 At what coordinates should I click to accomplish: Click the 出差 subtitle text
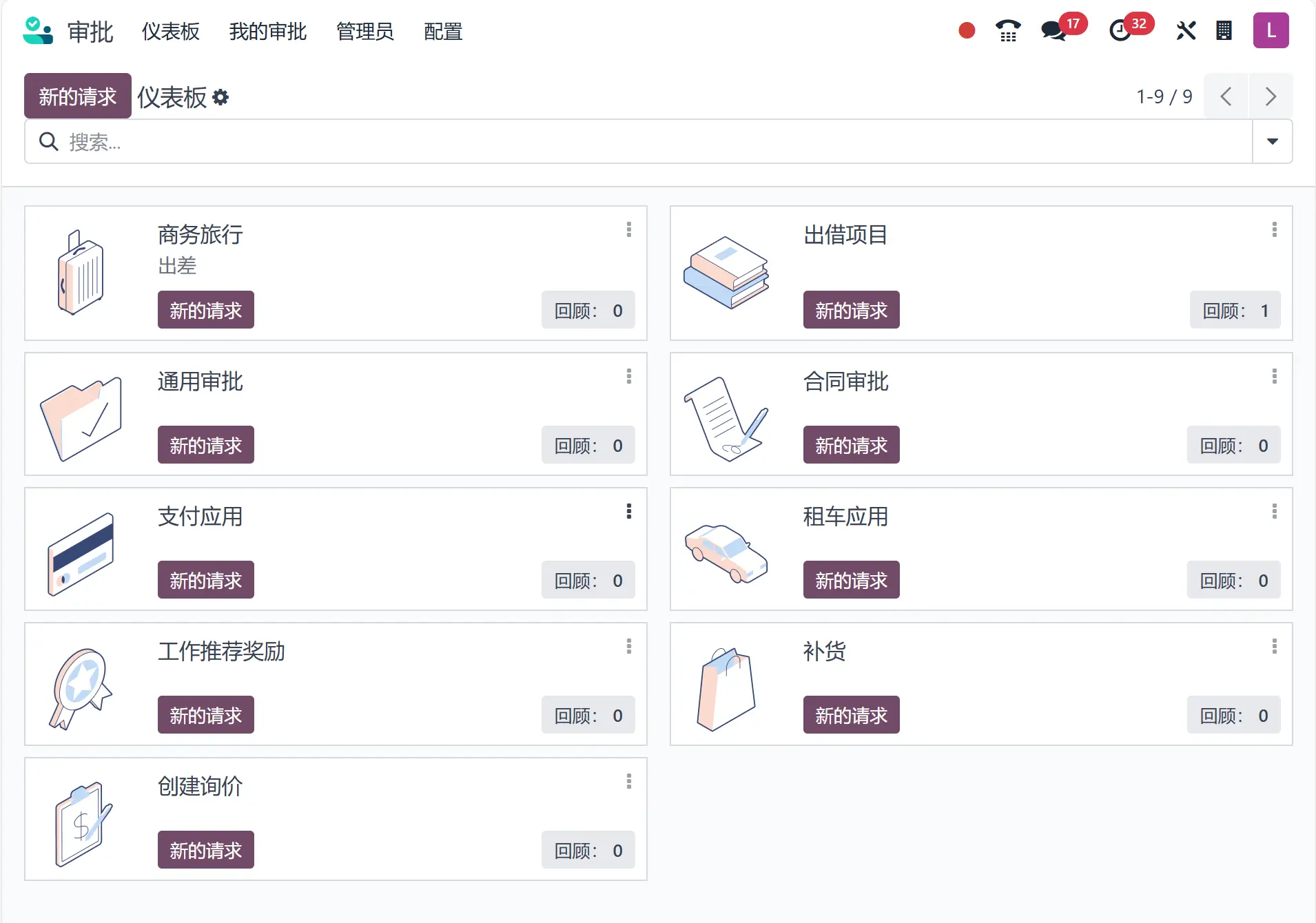[178, 265]
